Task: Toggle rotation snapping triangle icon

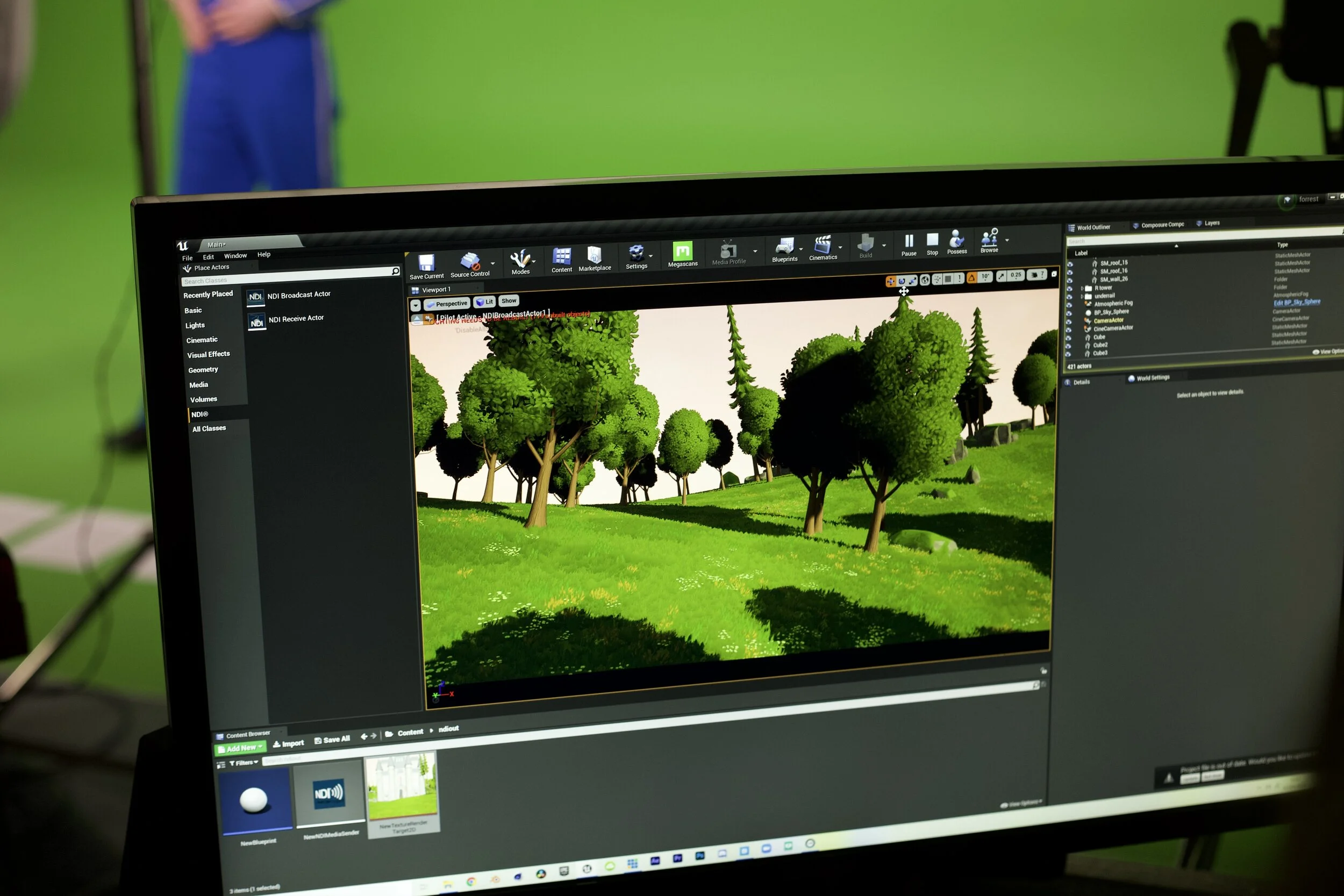Action: [x=971, y=278]
